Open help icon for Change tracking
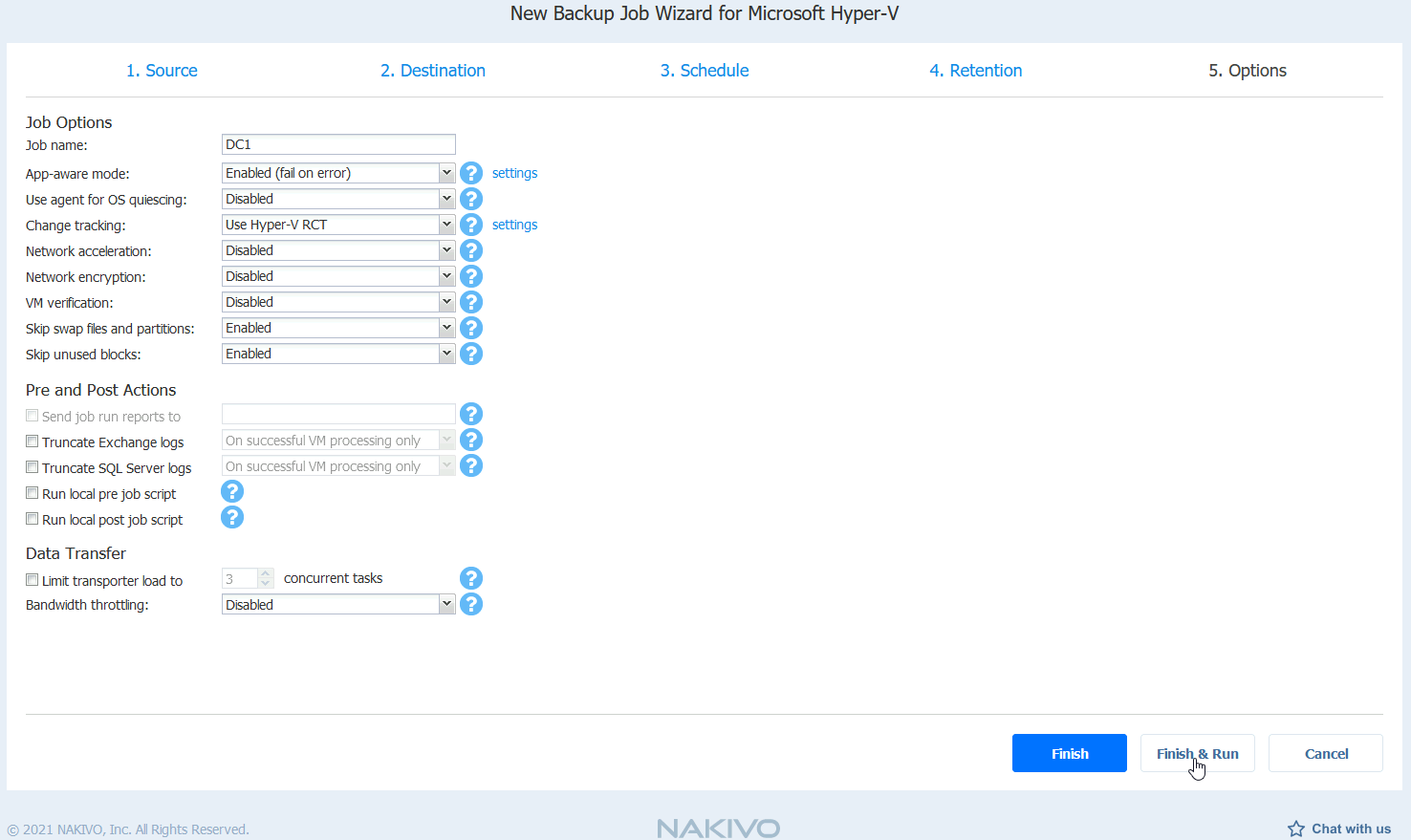1411x840 pixels. (x=471, y=225)
